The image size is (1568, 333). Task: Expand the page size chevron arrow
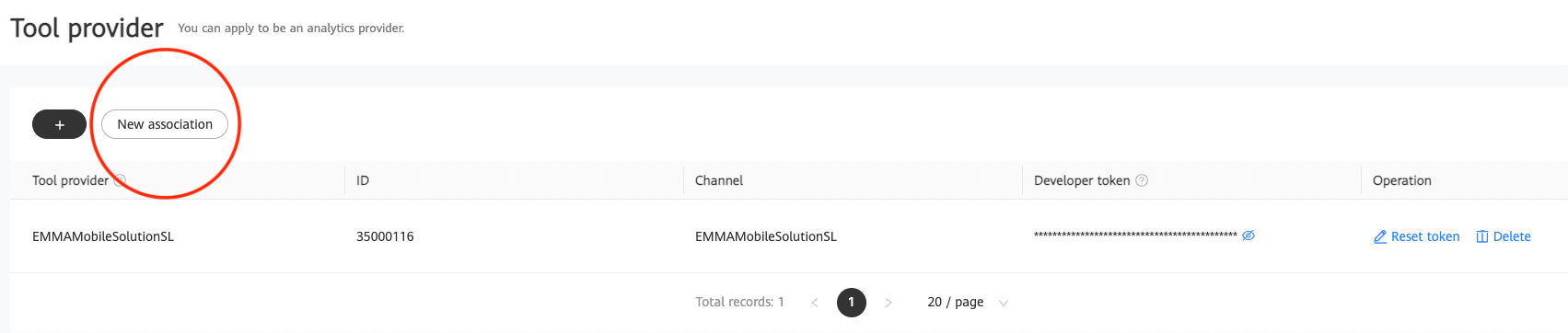[x=1004, y=303]
